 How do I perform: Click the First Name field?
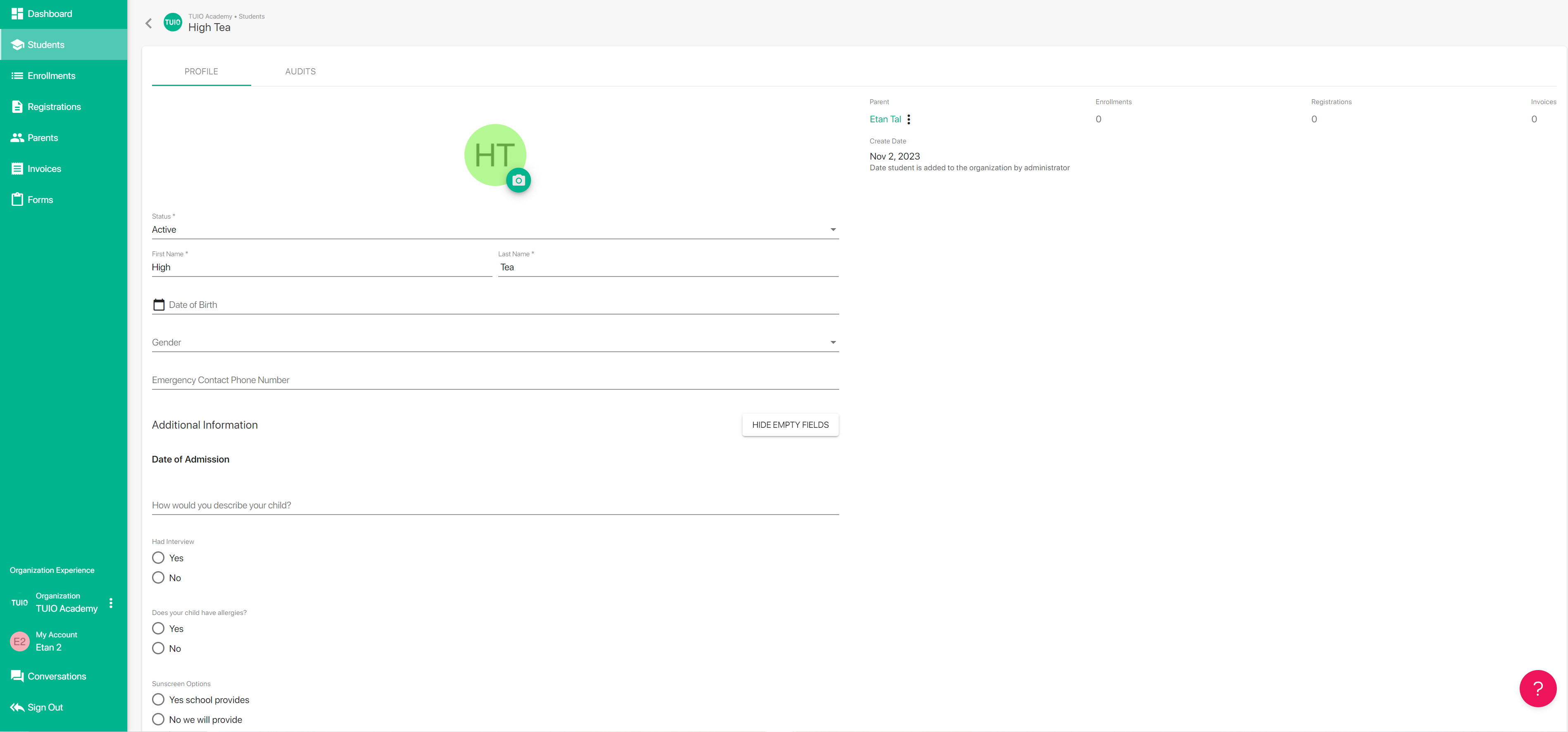322,267
